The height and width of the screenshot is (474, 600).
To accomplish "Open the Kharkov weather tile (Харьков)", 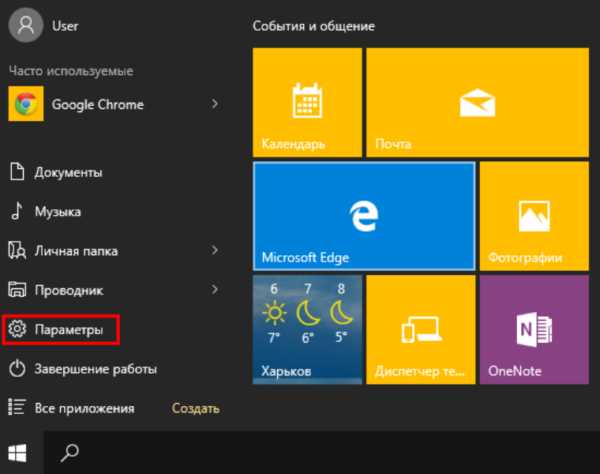I will 307,329.
